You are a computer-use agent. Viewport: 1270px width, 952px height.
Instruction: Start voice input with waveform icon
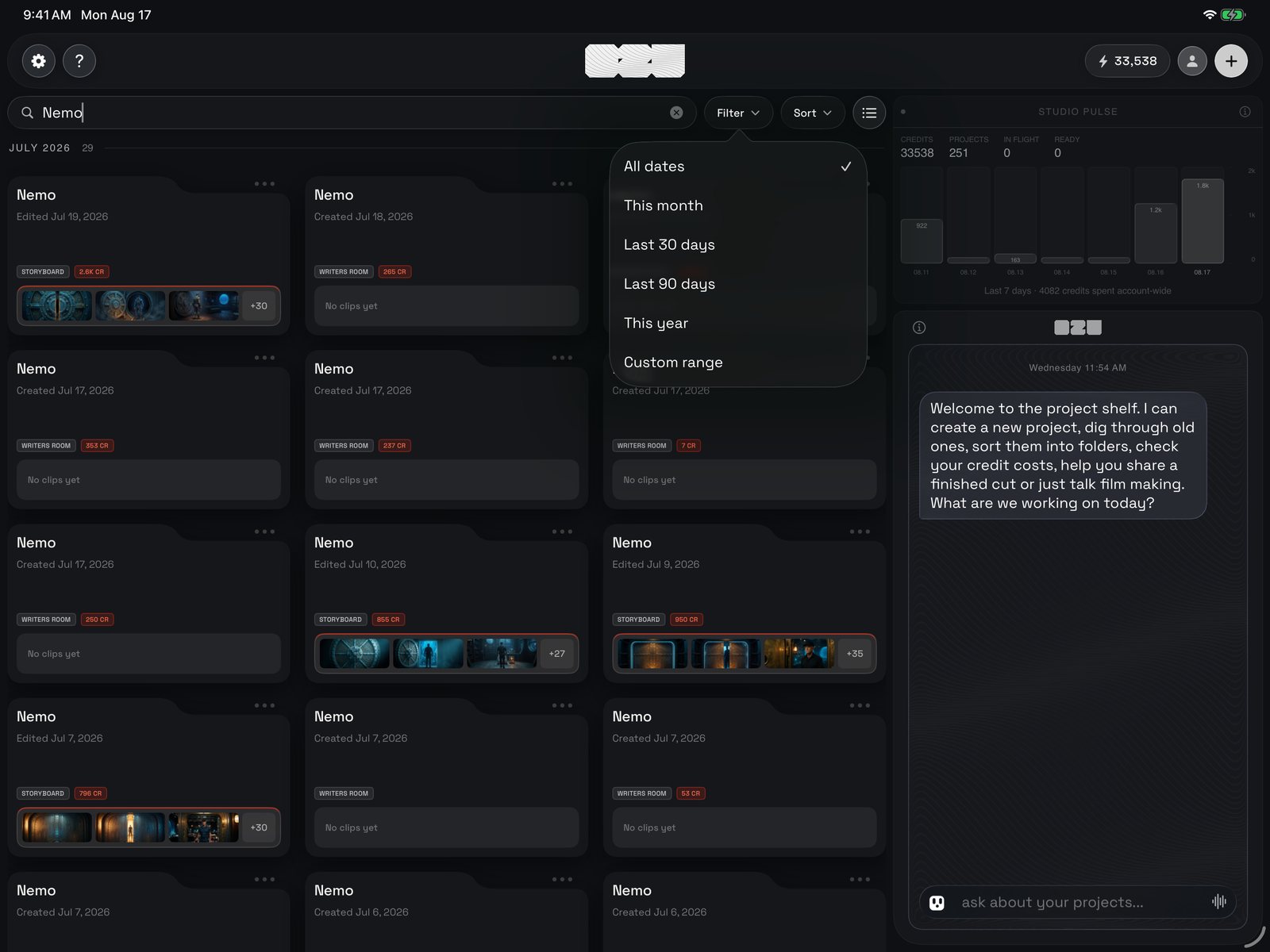tap(1219, 901)
